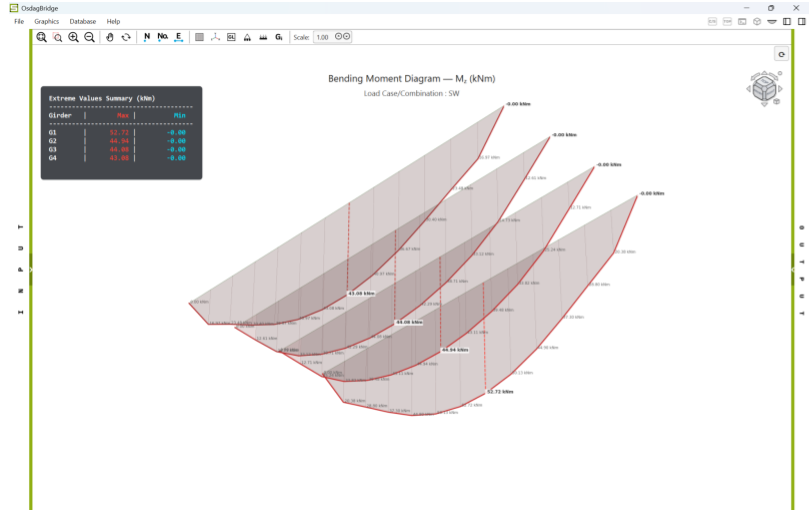Click the 43.08 kNm diagram label
Viewport: 811px width, 526px height.
point(361,293)
